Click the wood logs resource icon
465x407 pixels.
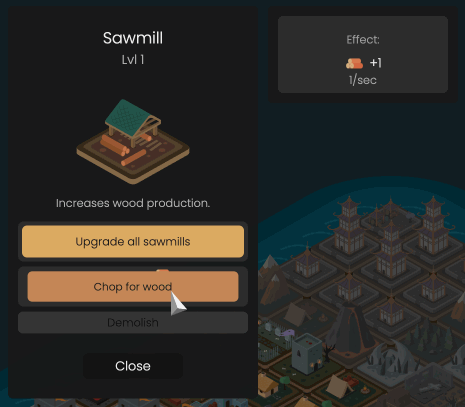pos(354,63)
